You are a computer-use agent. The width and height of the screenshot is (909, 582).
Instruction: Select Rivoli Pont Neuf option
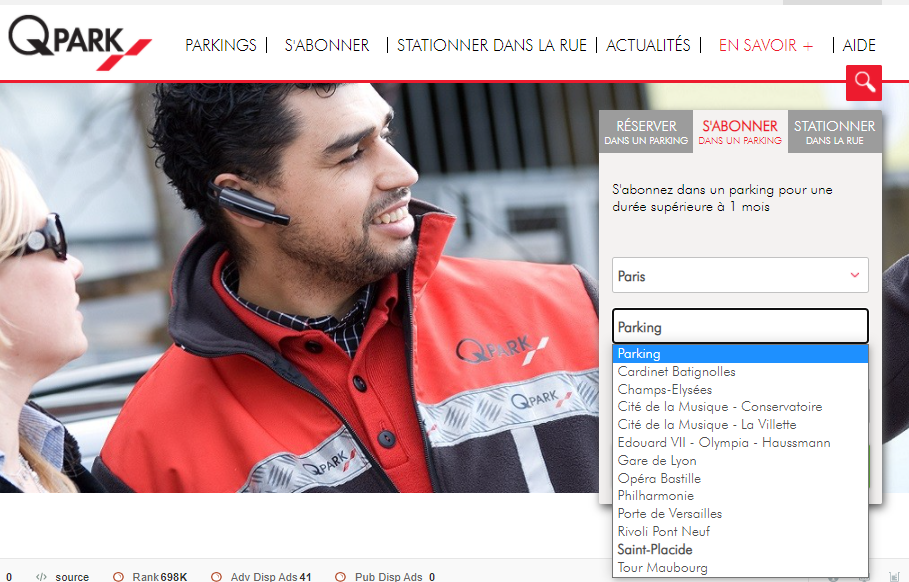pos(740,532)
